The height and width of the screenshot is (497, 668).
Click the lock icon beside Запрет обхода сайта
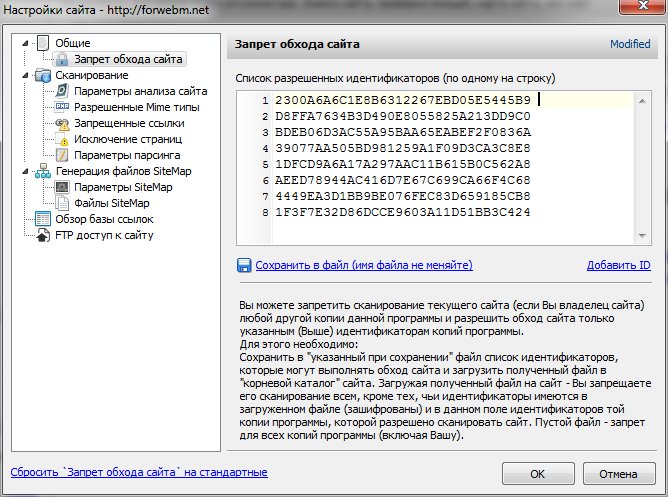[62, 60]
